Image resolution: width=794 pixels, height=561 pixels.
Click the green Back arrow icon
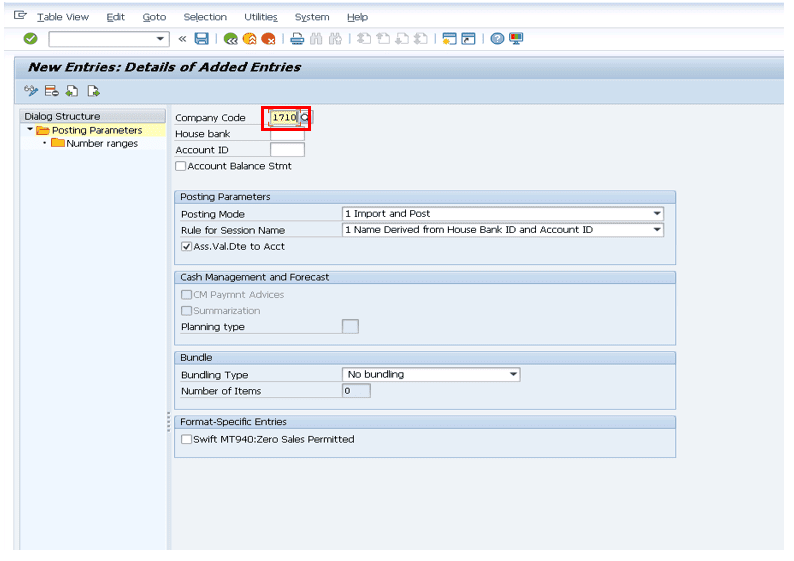click(231, 39)
